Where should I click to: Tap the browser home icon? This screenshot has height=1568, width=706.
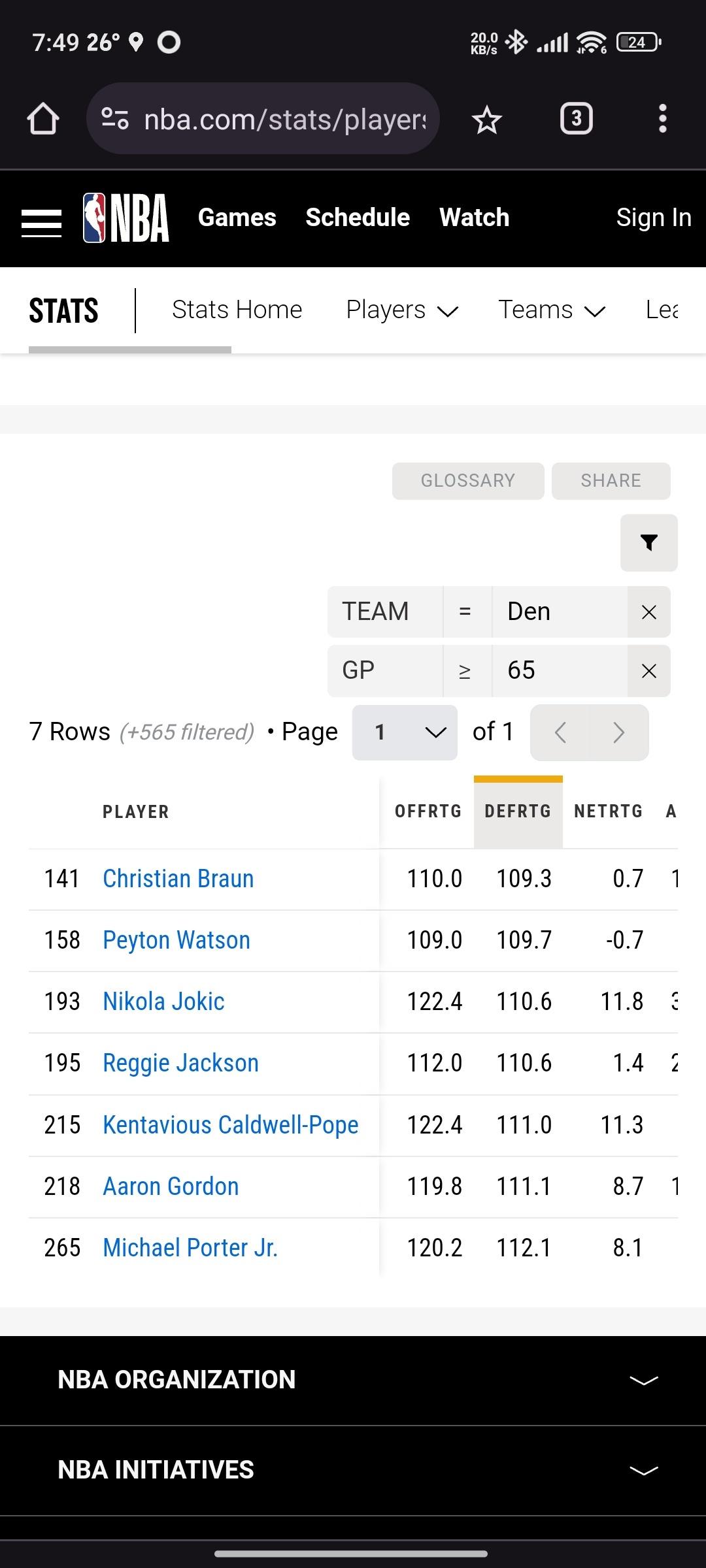click(43, 119)
